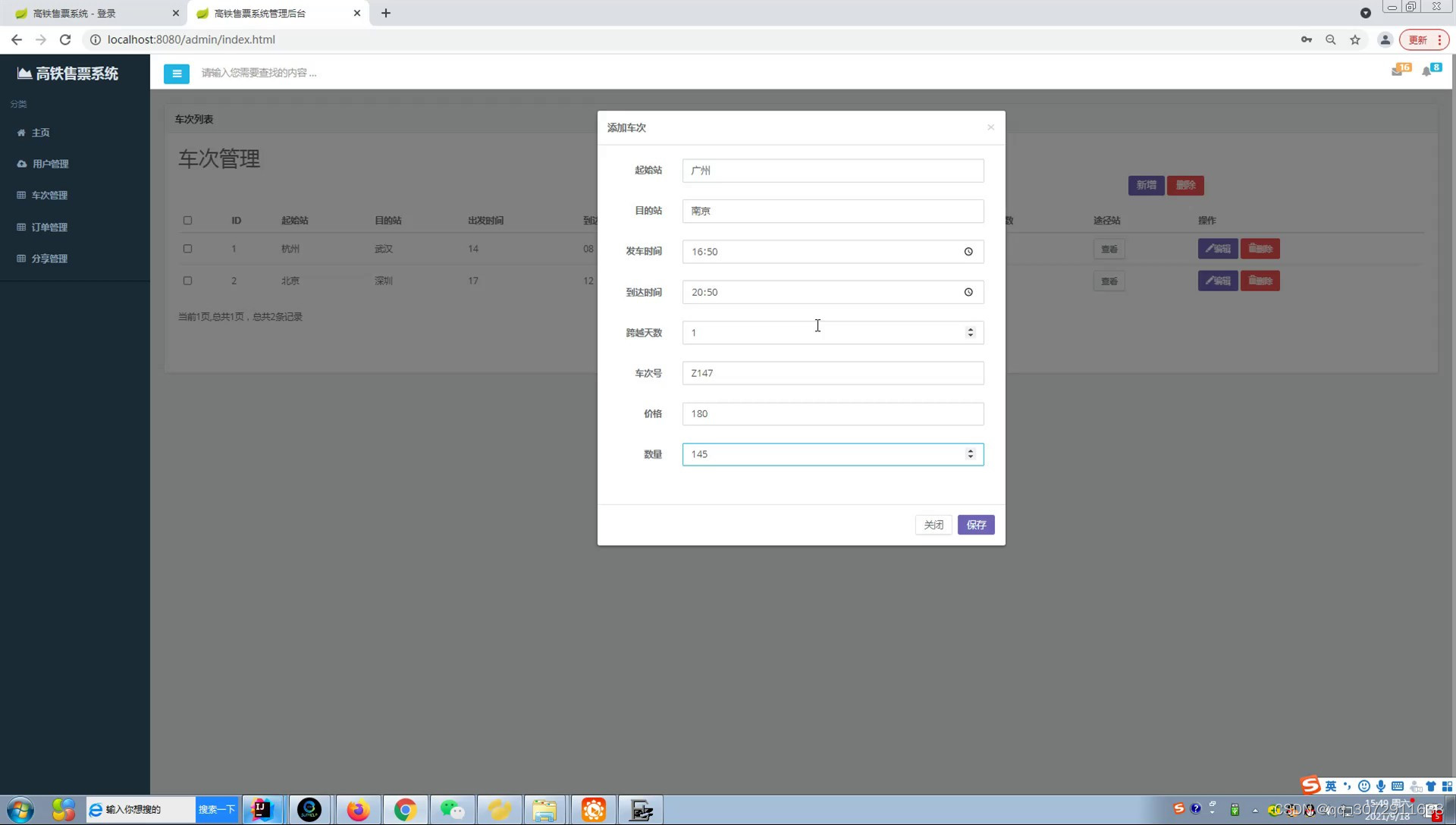Open the file explorer taskbar icon
This screenshot has width=1456, height=825.
[x=544, y=810]
